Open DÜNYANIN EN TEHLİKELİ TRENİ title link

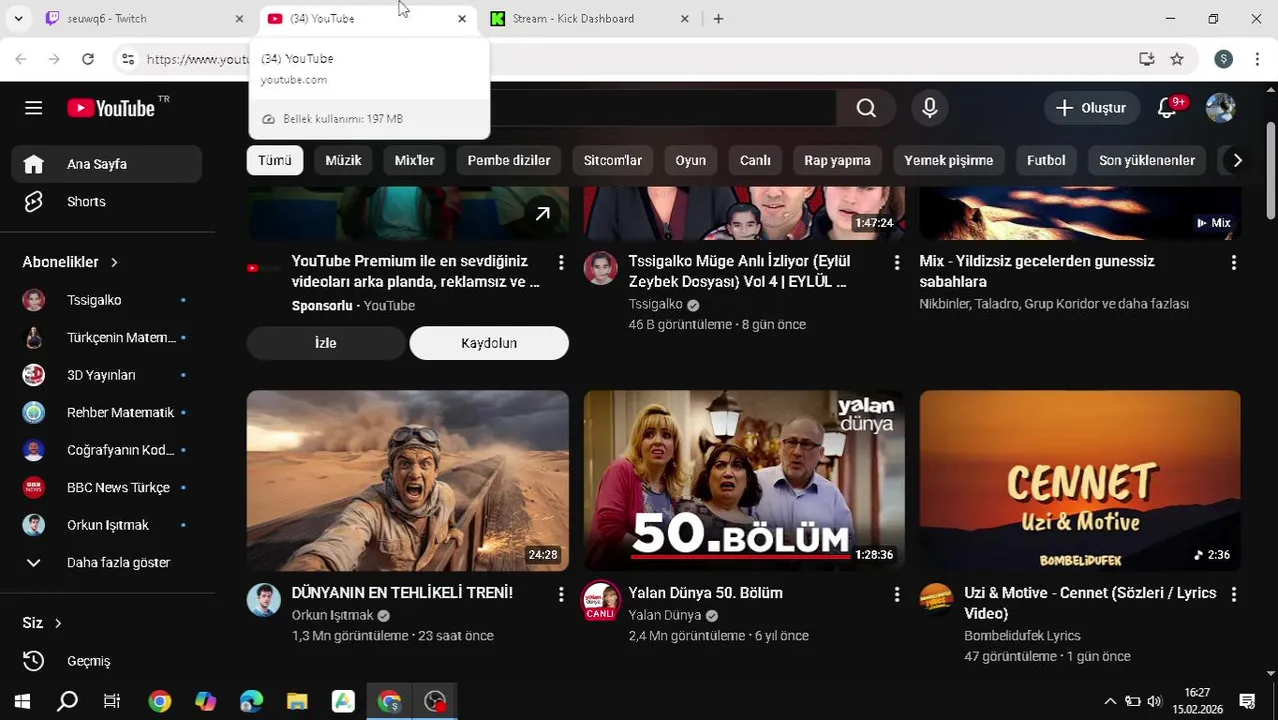pyautogui.click(x=402, y=593)
